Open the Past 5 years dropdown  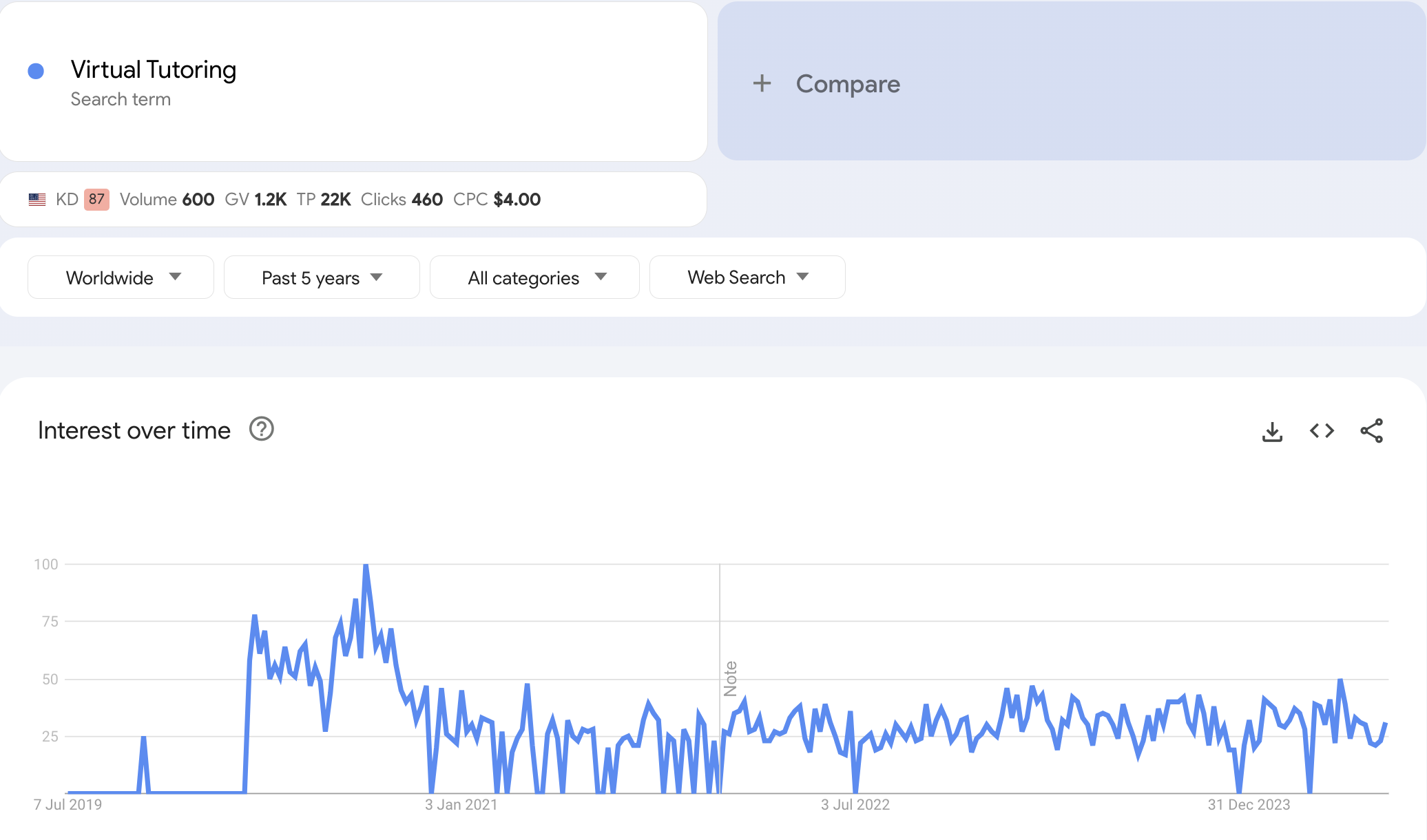click(322, 277)
